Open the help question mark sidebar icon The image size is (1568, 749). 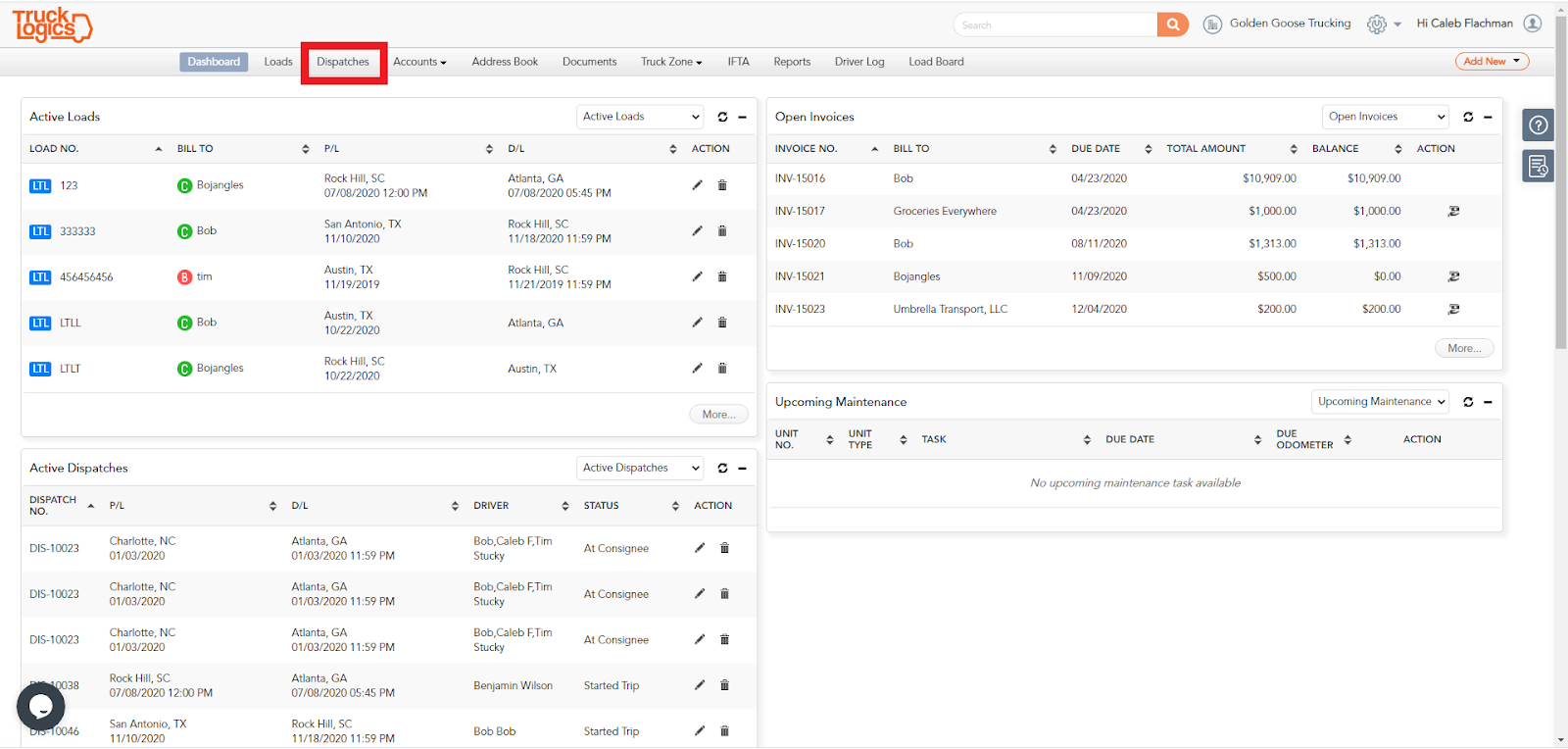pos(1539,125)
